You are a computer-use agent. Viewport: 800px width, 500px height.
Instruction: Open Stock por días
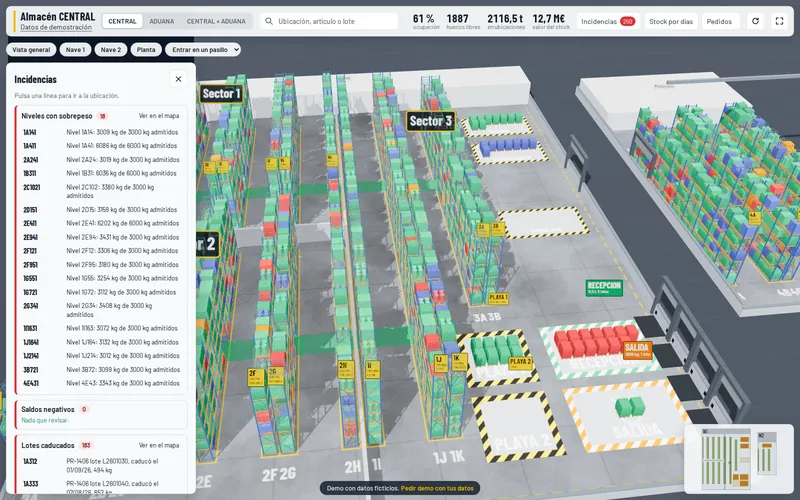[x=671, y=21]
